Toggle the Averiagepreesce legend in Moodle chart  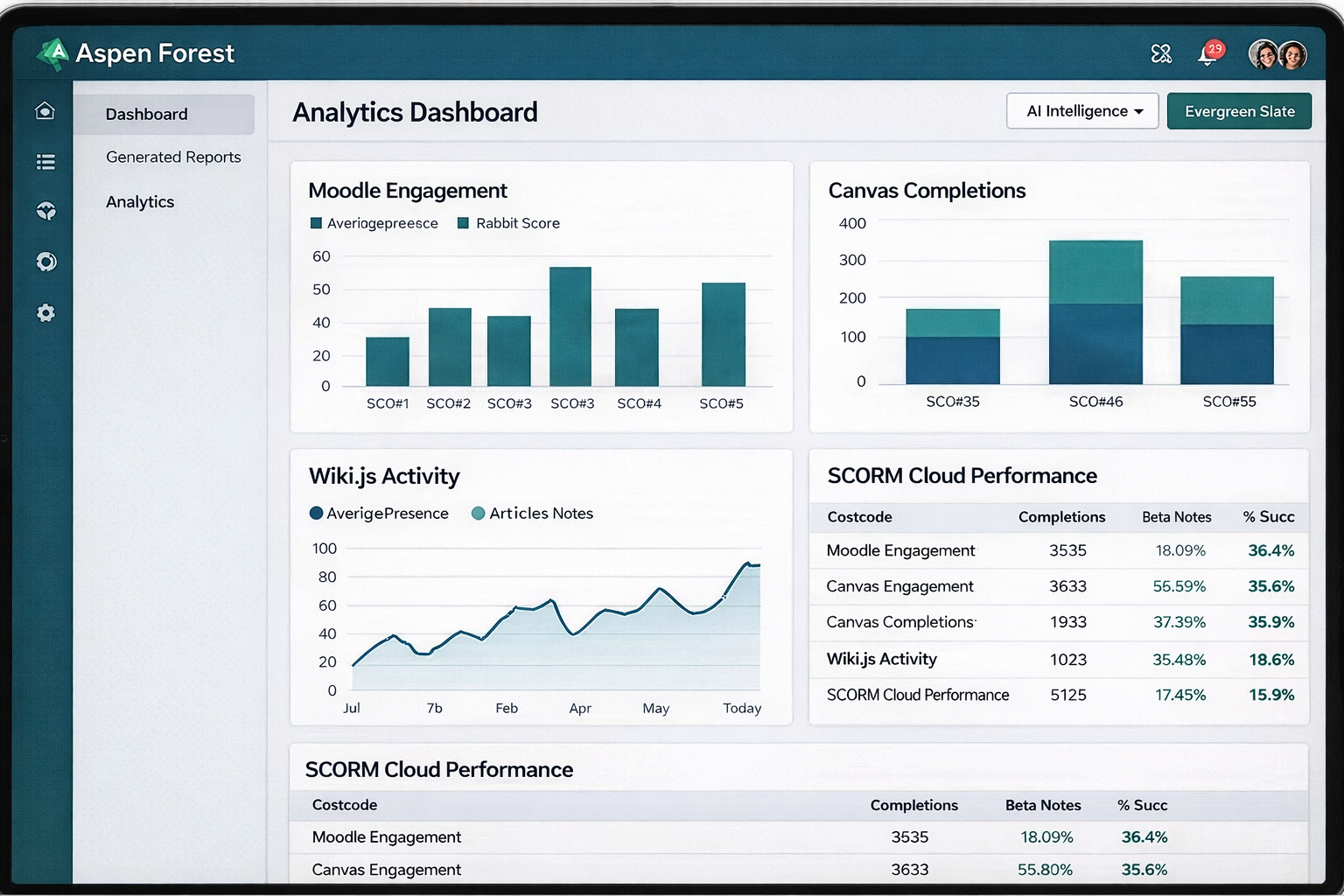point(374,223)
